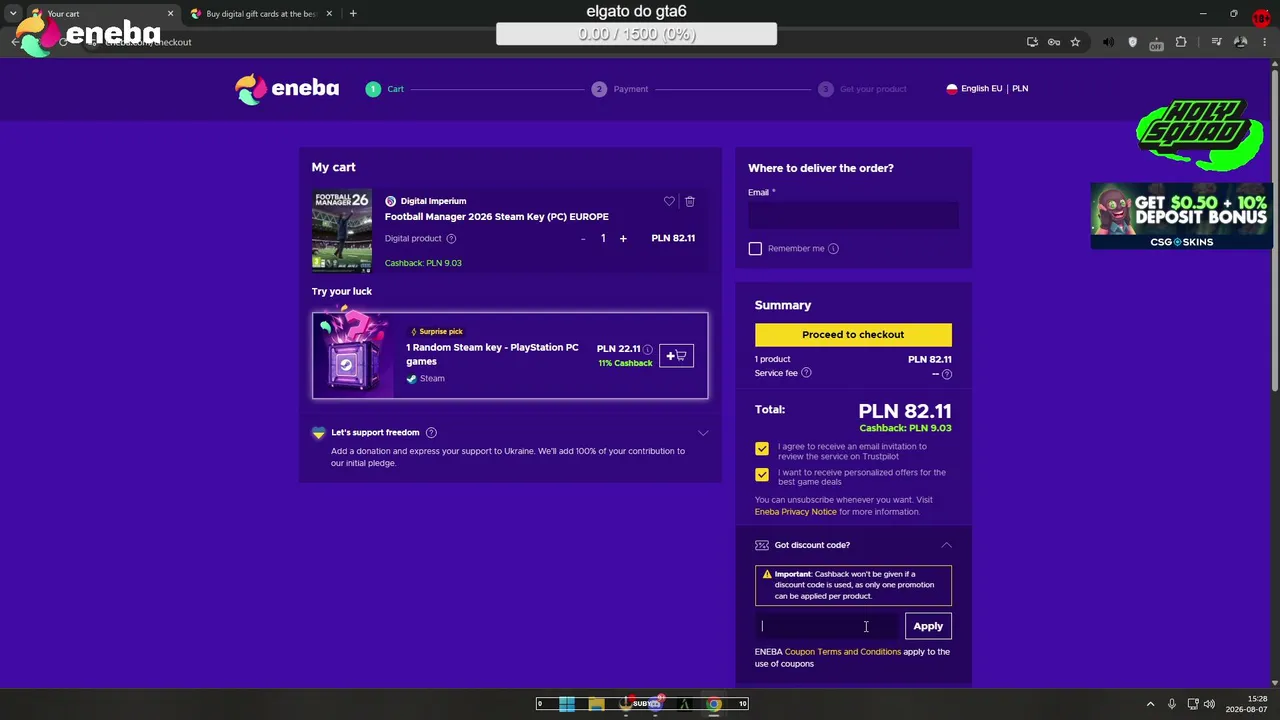Bookmark this page with the star
This screenshot has height=720, width=1280.
[x=1075, y=42]
